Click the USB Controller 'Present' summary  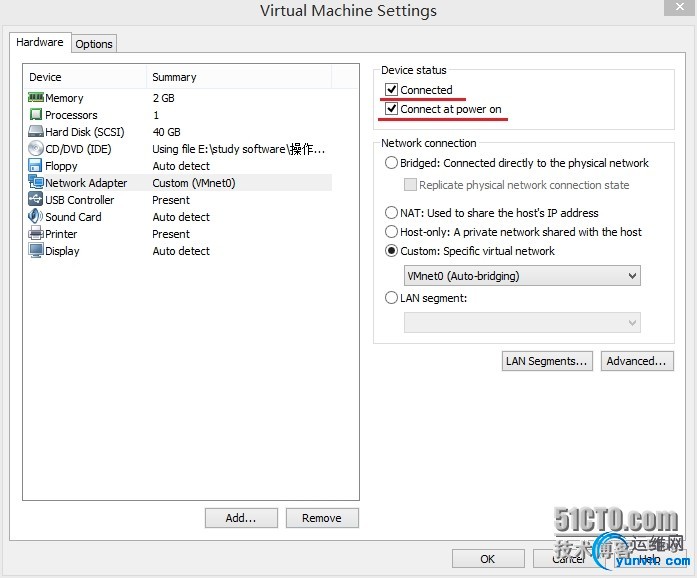pyautogui.click(x=171, y=200)
